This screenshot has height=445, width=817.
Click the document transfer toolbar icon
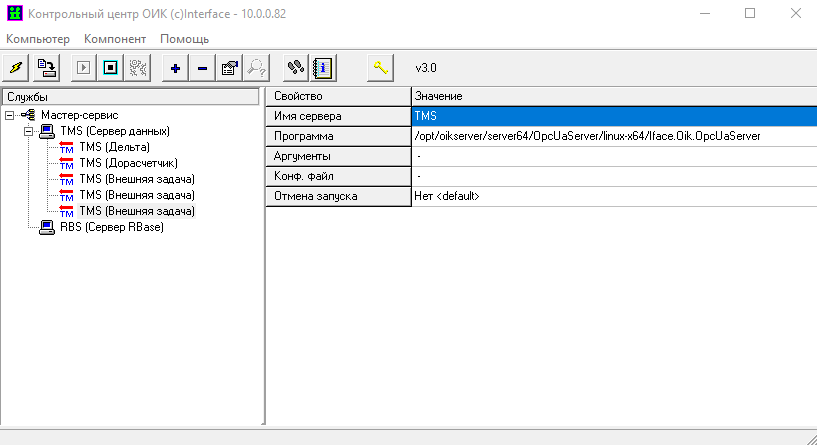(x=46, y=68)
